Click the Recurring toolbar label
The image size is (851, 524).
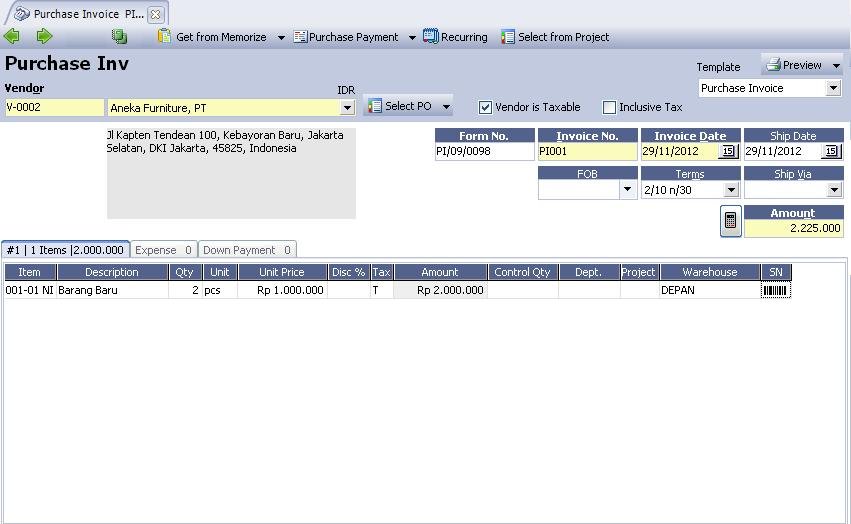464,37
